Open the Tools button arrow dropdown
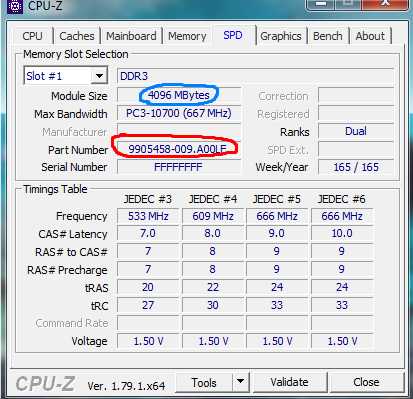 (x=240, y=382)
